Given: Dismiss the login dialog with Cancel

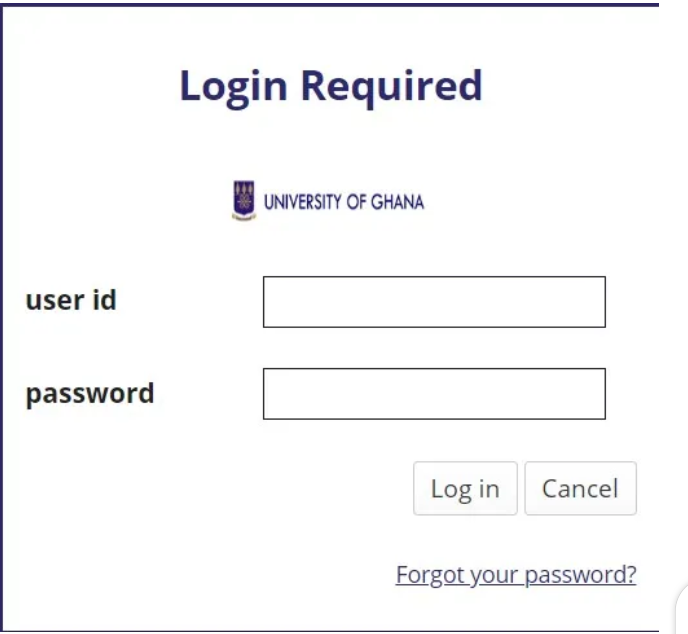Looking at the screenshot, I should coord(580,488).
